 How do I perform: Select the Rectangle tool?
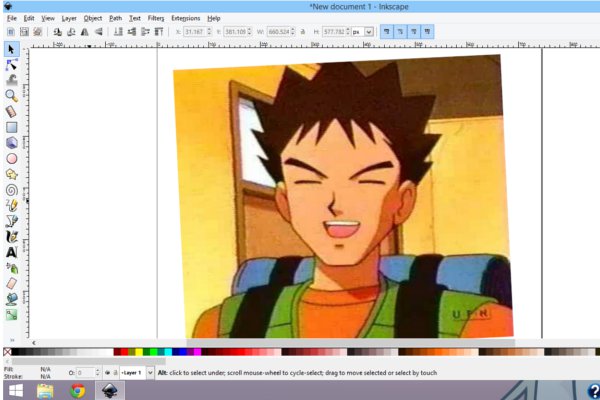click(11, 127)
